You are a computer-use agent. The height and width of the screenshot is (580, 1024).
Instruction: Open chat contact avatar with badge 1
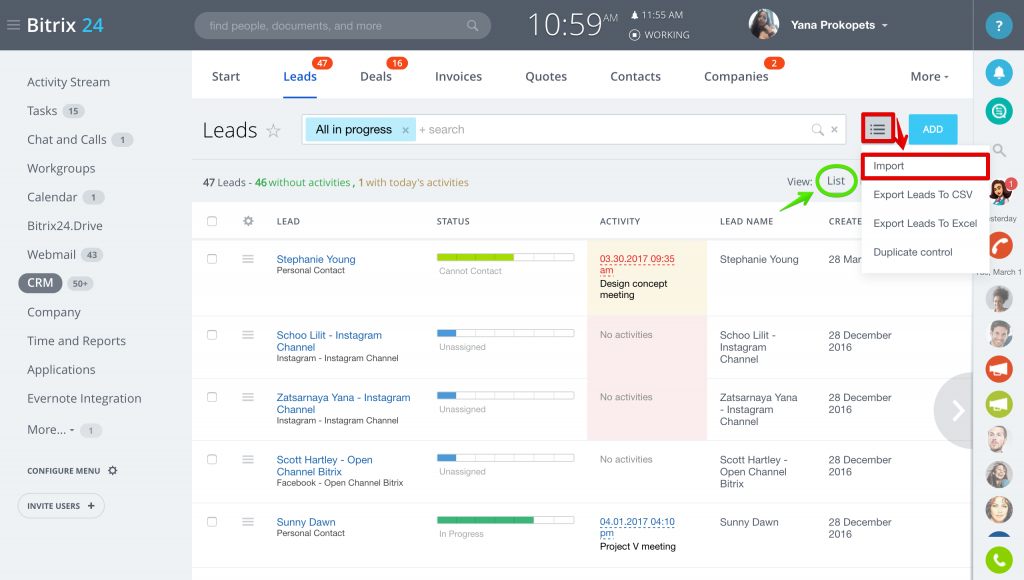(1000, 191)
